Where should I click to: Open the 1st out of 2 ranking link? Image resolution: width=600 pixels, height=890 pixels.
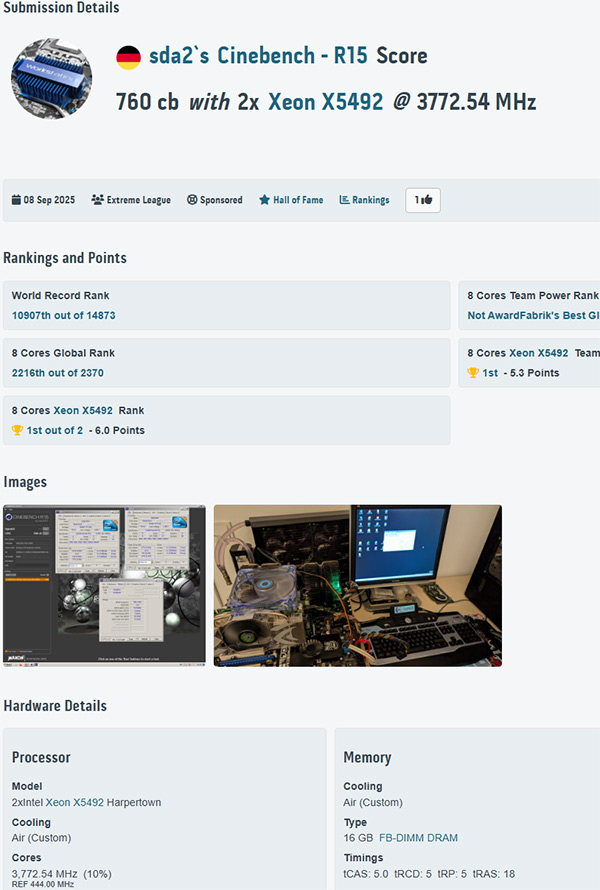pyautogui.click(x=54, y=430)
